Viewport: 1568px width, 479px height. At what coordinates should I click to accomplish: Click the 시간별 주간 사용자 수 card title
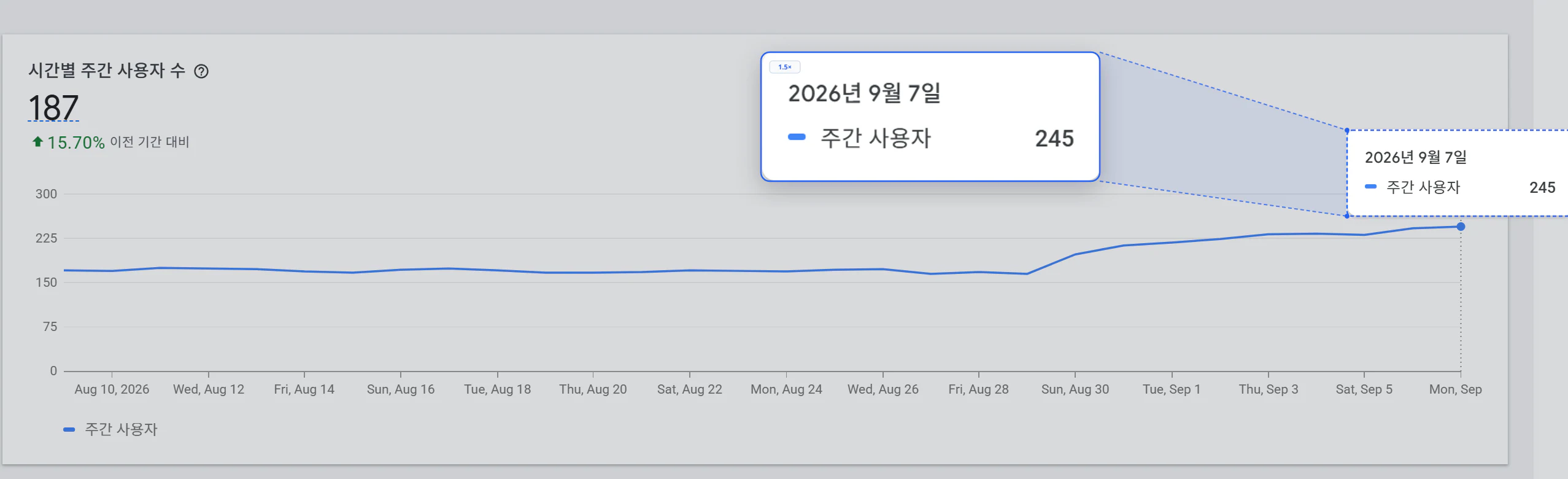point(107,71)
